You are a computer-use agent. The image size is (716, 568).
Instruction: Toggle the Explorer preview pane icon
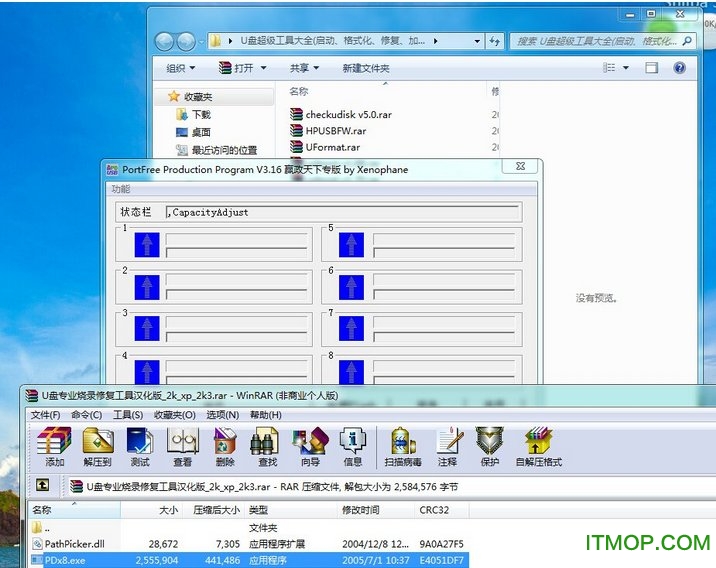click(x=652, y=68)
